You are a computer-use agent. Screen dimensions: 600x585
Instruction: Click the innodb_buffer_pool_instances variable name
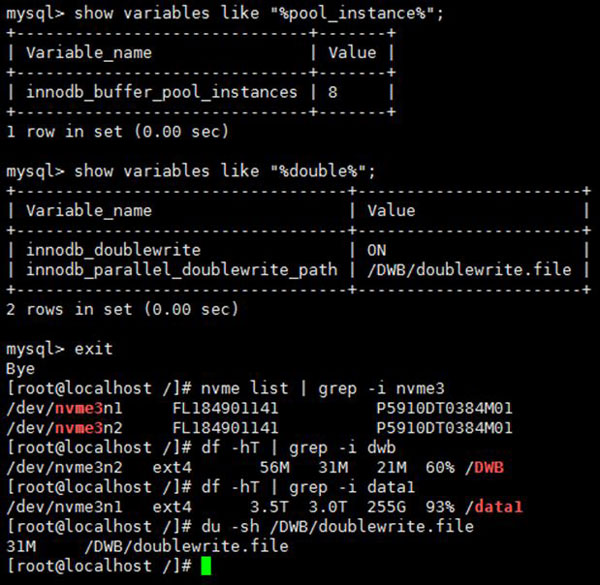[x=161, y=92]
